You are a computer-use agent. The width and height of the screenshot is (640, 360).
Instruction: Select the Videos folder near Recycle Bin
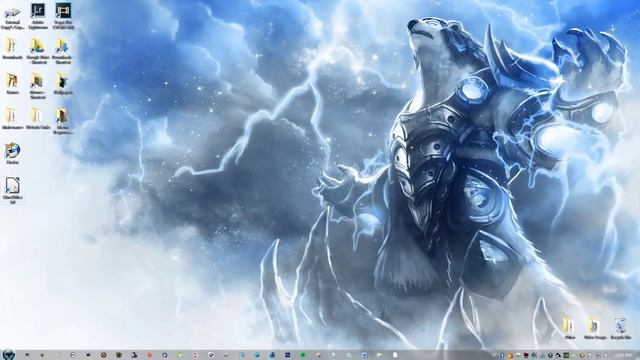[569, 329]
